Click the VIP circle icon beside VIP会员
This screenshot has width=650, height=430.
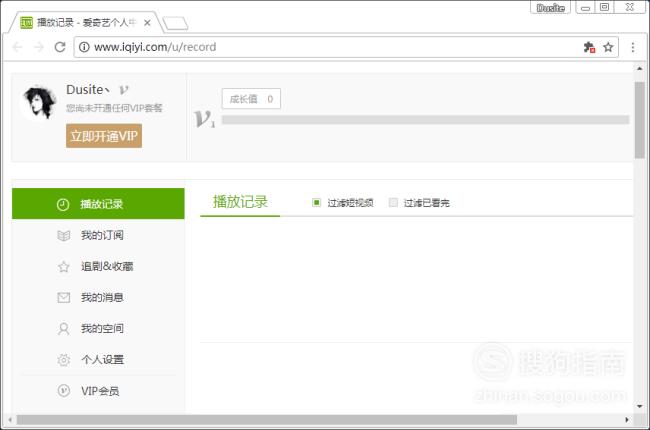63,391
